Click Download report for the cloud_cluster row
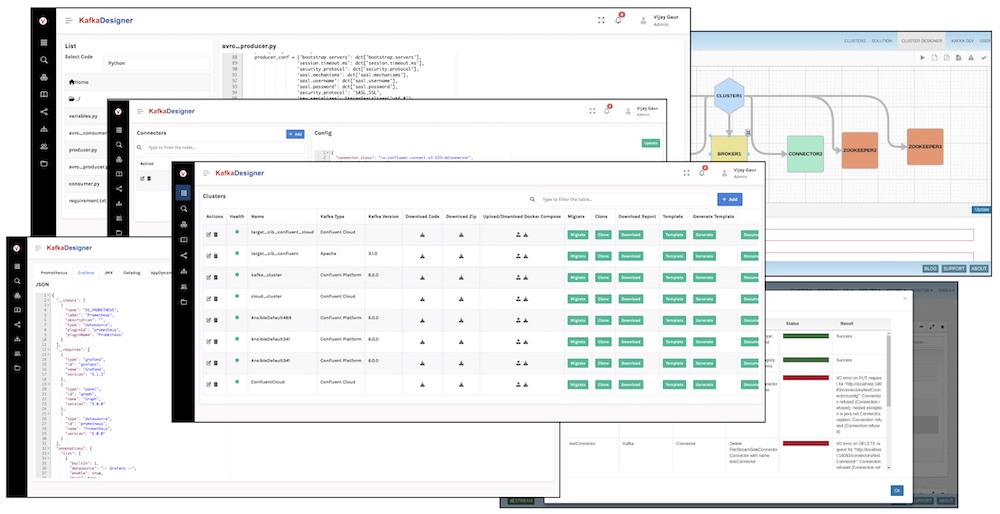Screen dimensions: 1000x514 [x=630, y=299]
